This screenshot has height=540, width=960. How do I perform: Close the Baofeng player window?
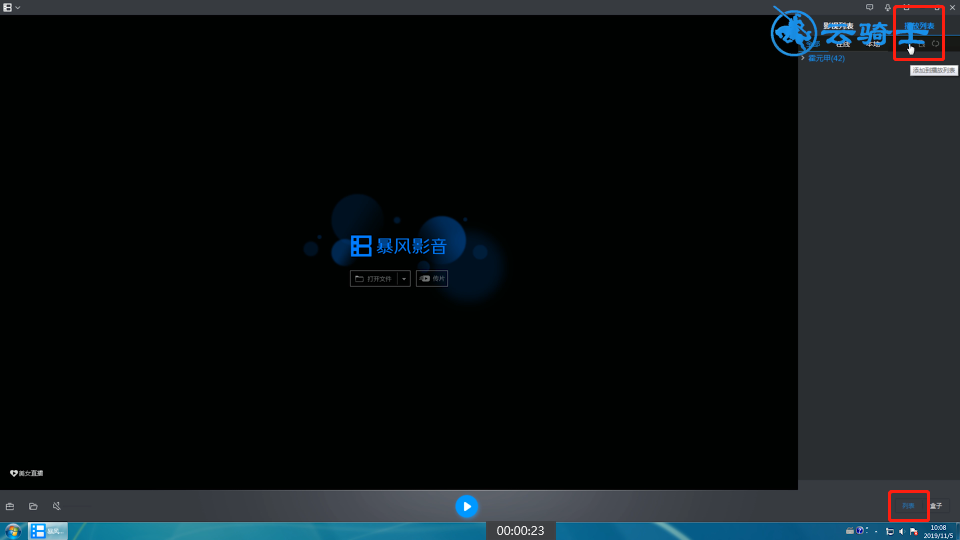[952, 7]
